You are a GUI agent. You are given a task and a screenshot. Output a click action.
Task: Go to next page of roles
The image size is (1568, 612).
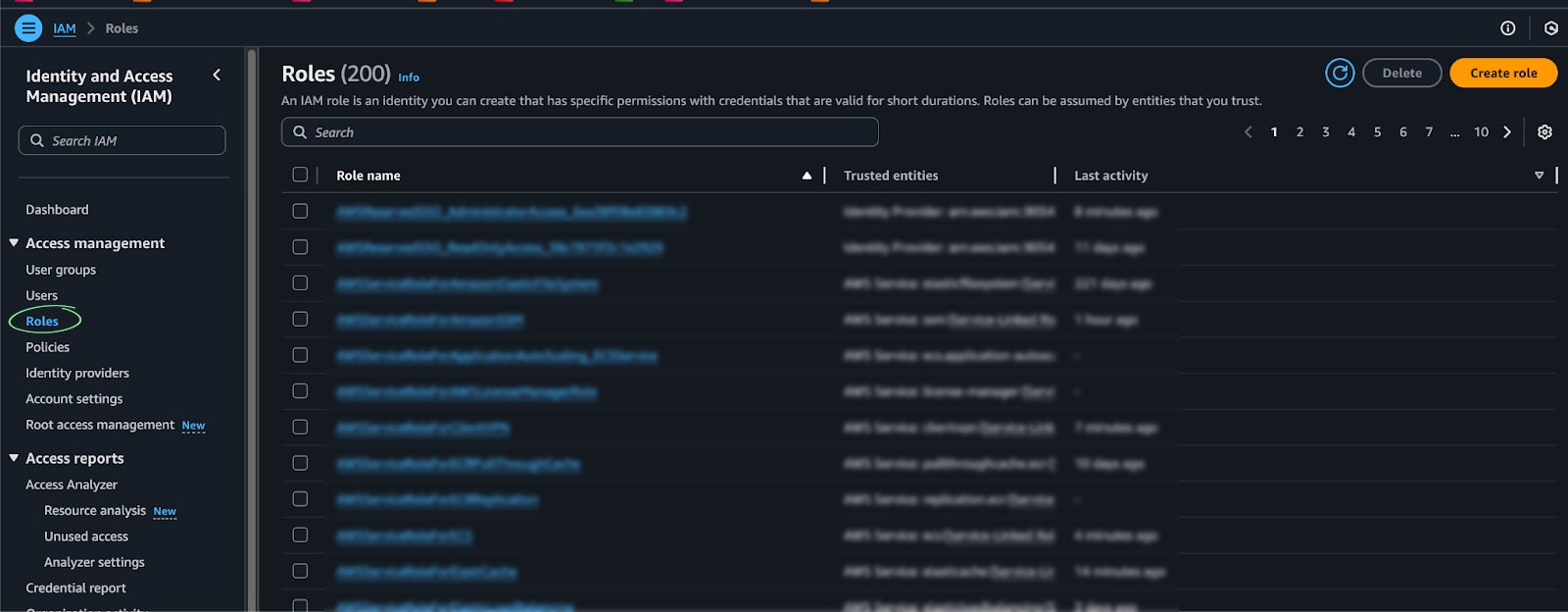1507,132
